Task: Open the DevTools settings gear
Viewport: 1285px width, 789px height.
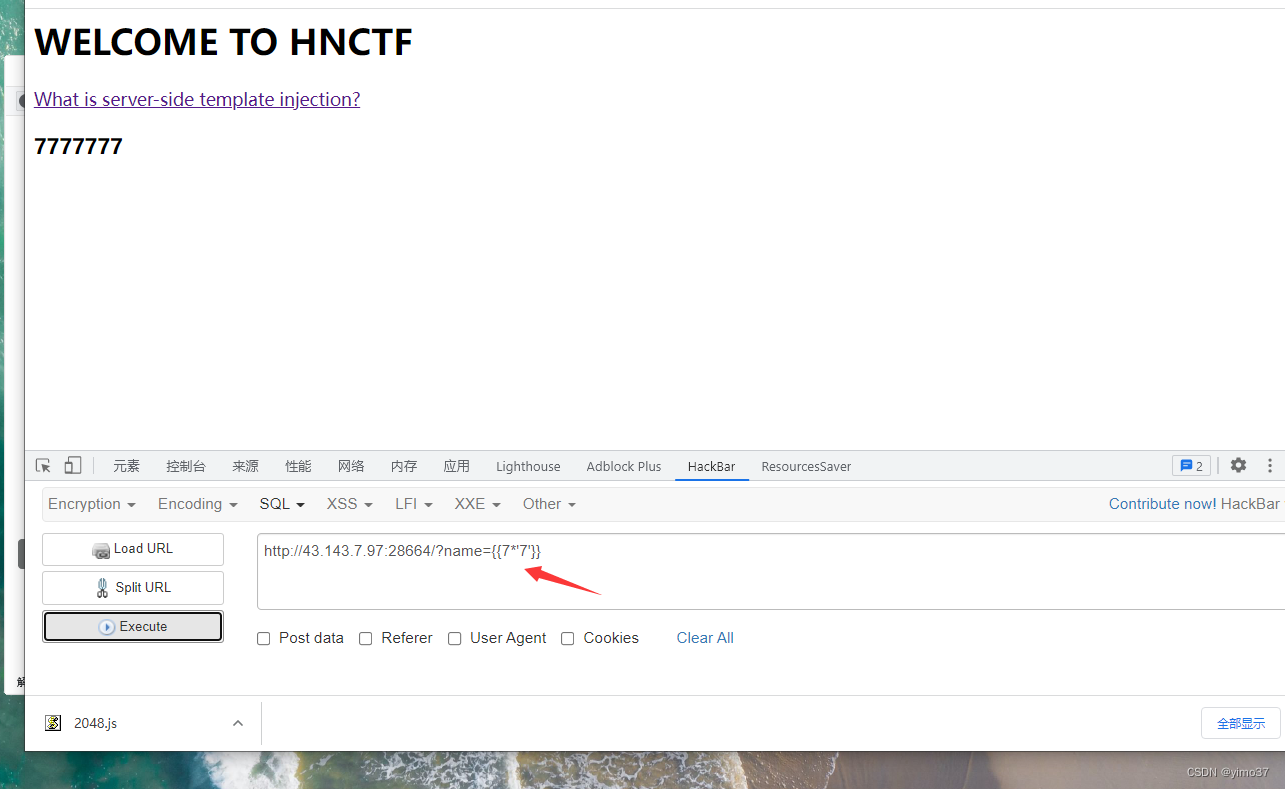Action: [x=1238, y=465]
